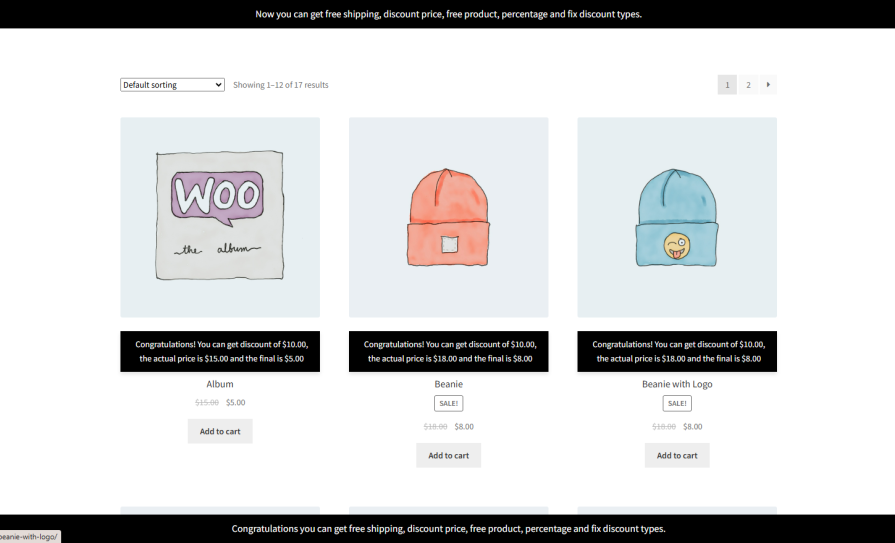Click the Beanie sale price $8.00
The height and width of the screenshot is (543, 895).
pos(464,426)
